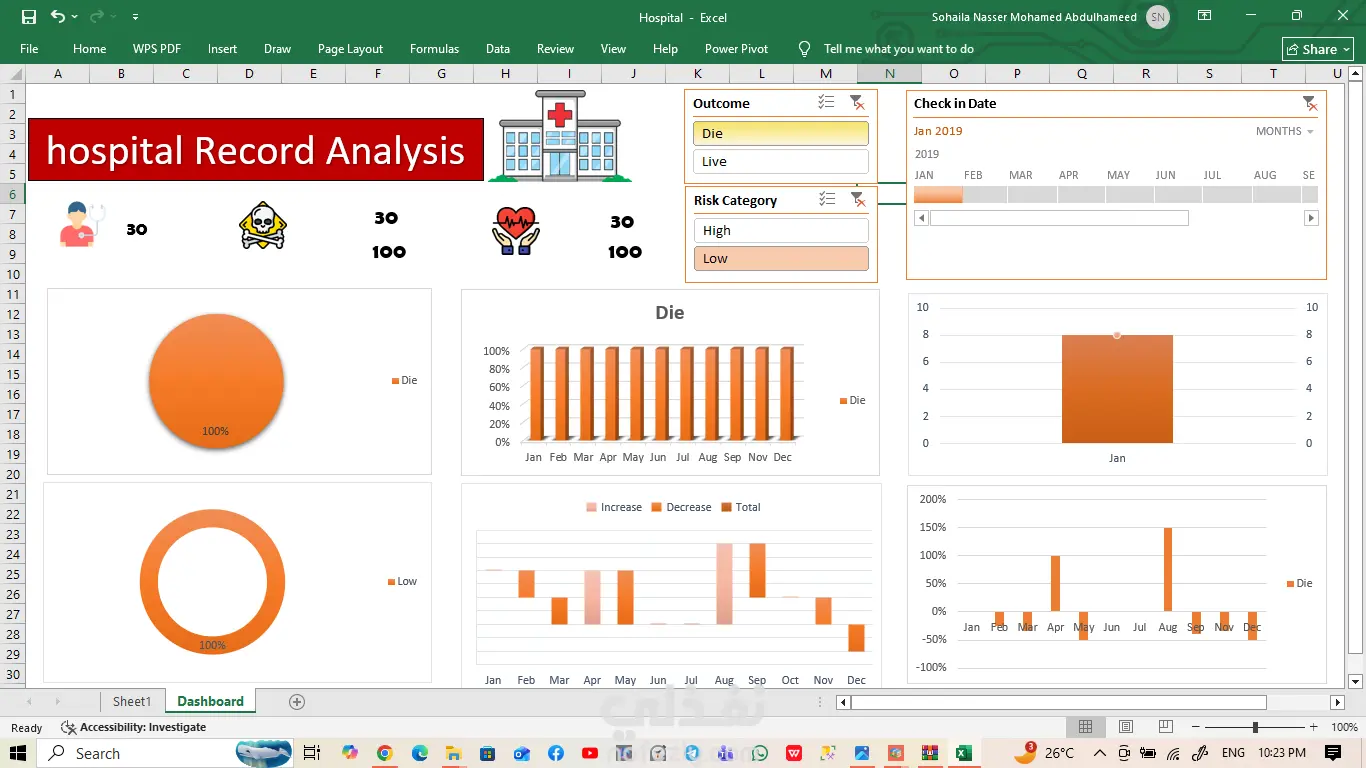Open the View tab
Image resolution: width=1366 pixels, height=768 pixels.
pyautogui.click(x=613, y=48)
